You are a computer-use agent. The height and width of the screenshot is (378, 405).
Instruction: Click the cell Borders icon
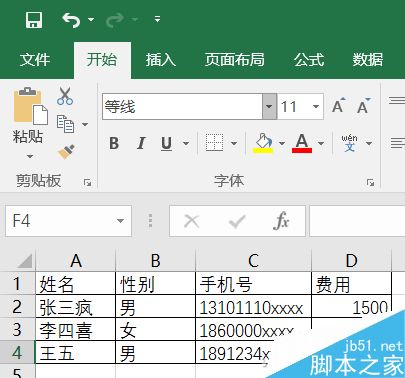[214, 143]
